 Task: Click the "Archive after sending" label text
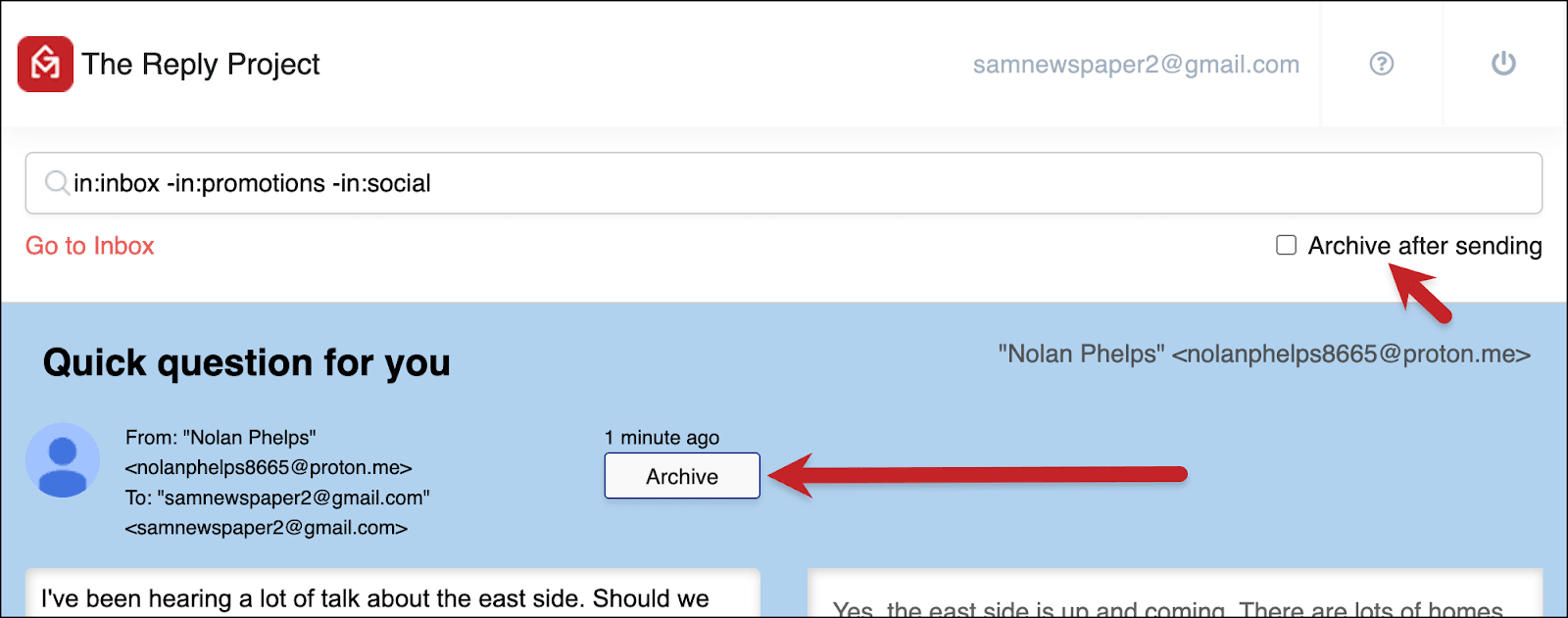pyautogui.click(x=1425, y=246)
